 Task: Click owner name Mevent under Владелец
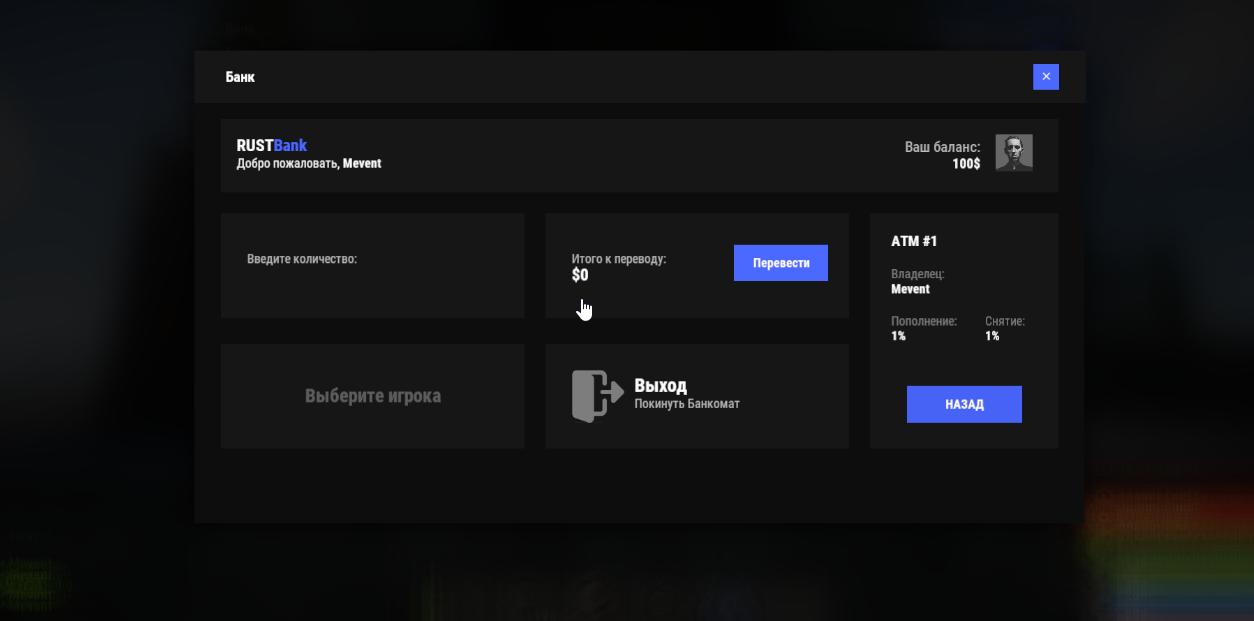pos(910,289)
